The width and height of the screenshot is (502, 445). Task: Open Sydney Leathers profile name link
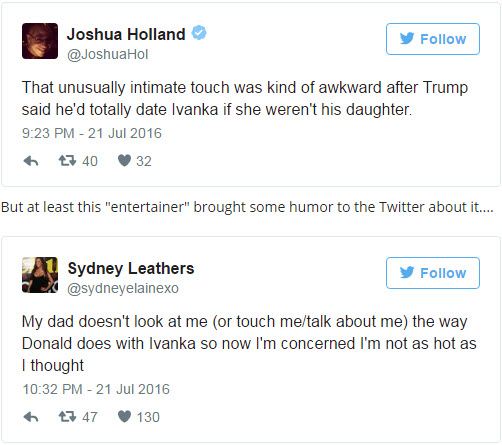coord(131,268)
